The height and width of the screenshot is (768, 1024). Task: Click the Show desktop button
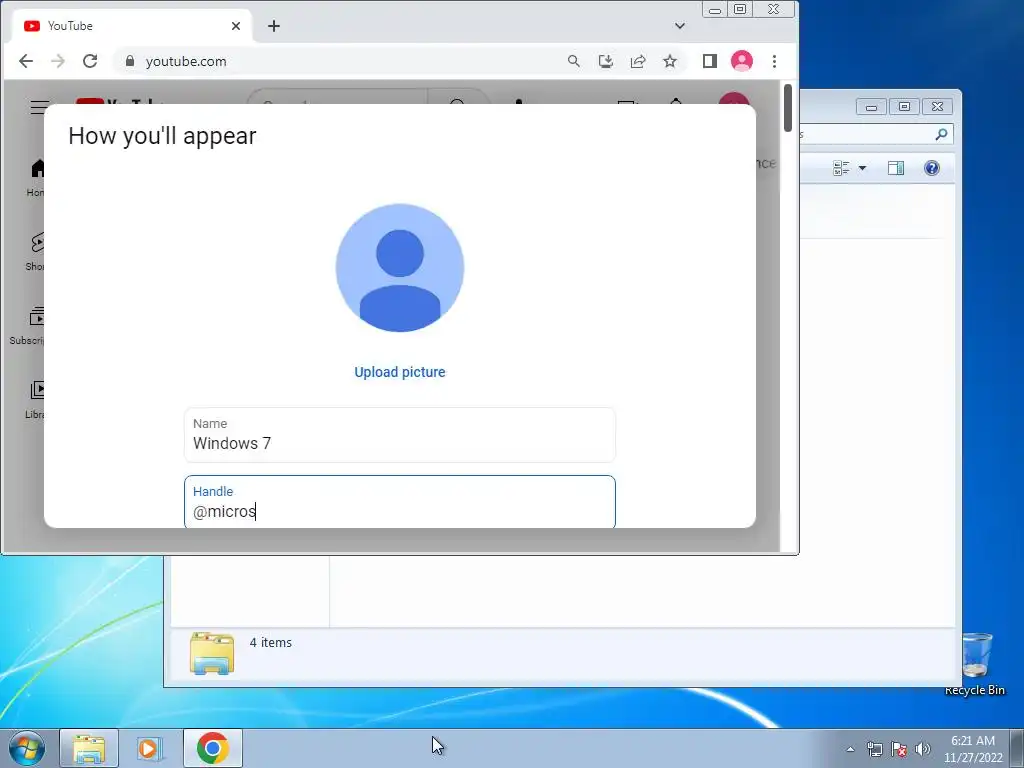pyautogui.click(x=1017, y=748)
